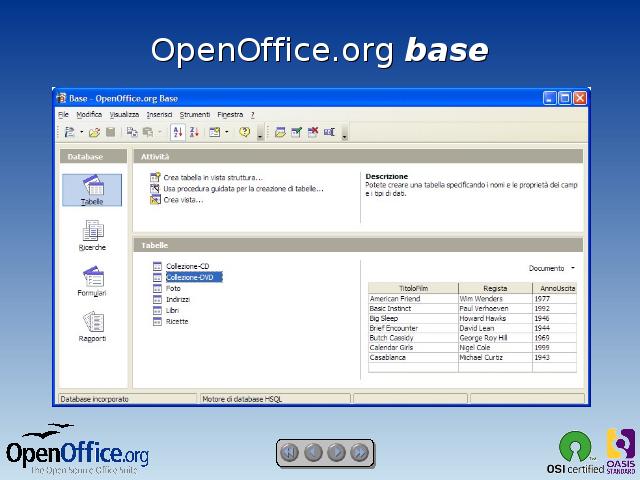Open the Modifica menu

[89, 115]
